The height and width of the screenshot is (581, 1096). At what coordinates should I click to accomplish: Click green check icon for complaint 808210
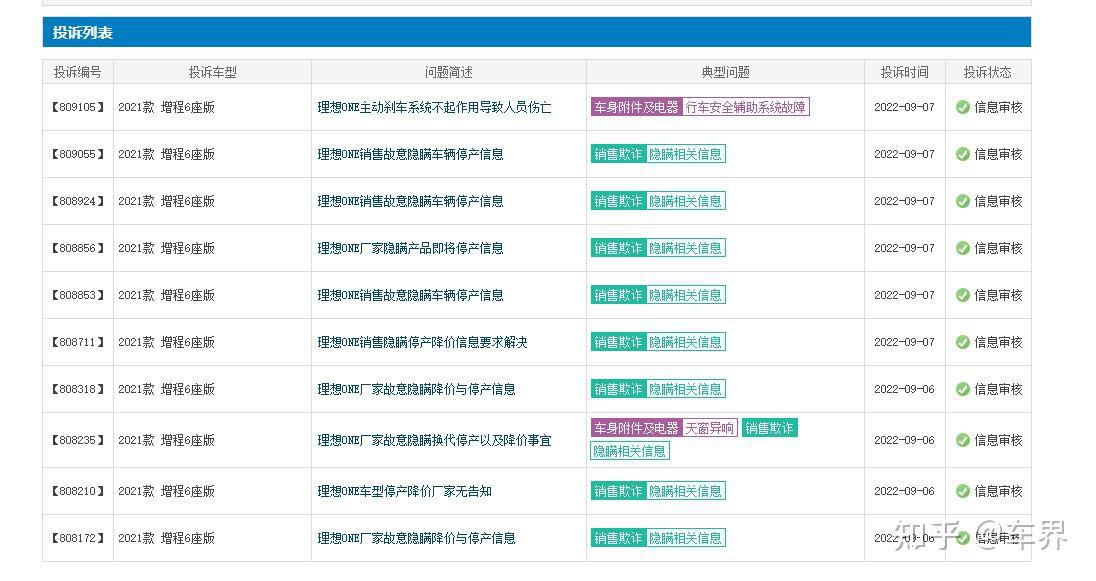click(x=962, y=491)
